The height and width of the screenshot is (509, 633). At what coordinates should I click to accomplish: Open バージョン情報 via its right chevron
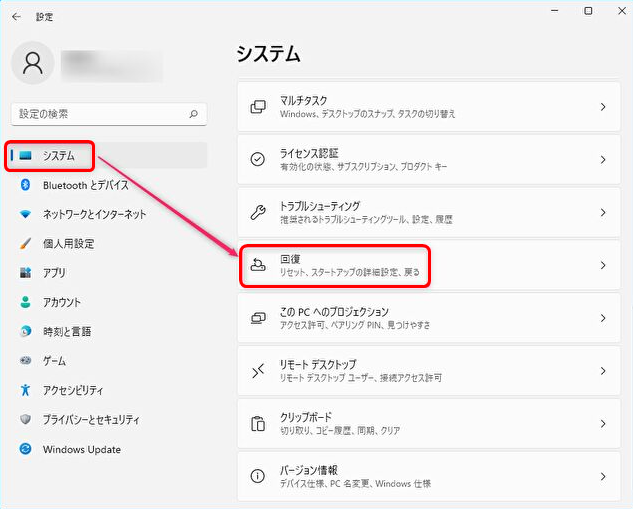[x=603, y=477]
